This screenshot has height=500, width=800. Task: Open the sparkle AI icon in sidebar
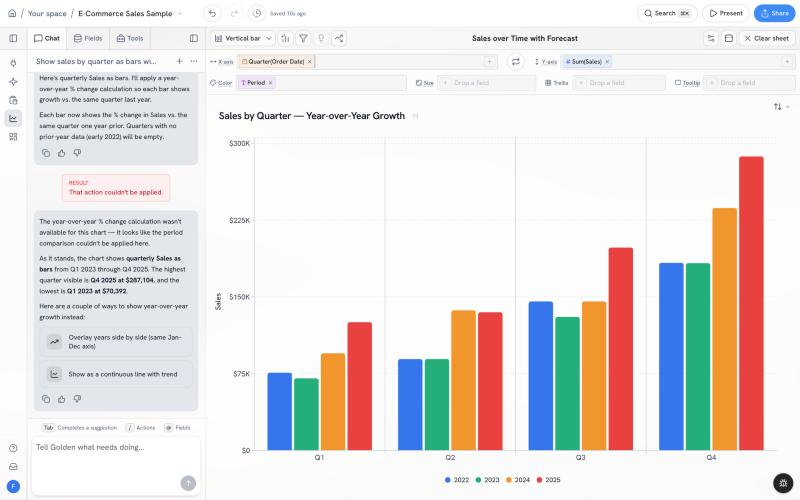[x=13, y=82]
